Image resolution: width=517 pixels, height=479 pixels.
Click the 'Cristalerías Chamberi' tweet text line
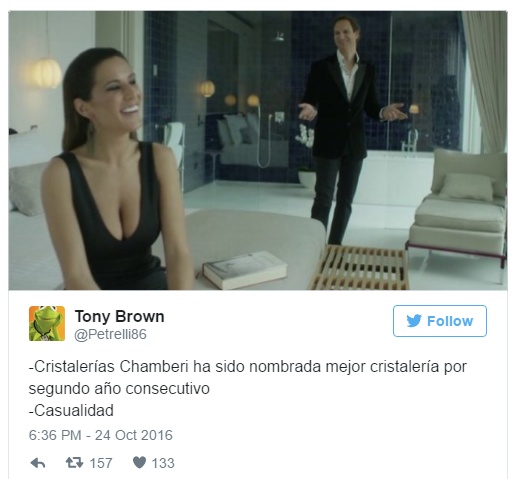tap(248, 367)
